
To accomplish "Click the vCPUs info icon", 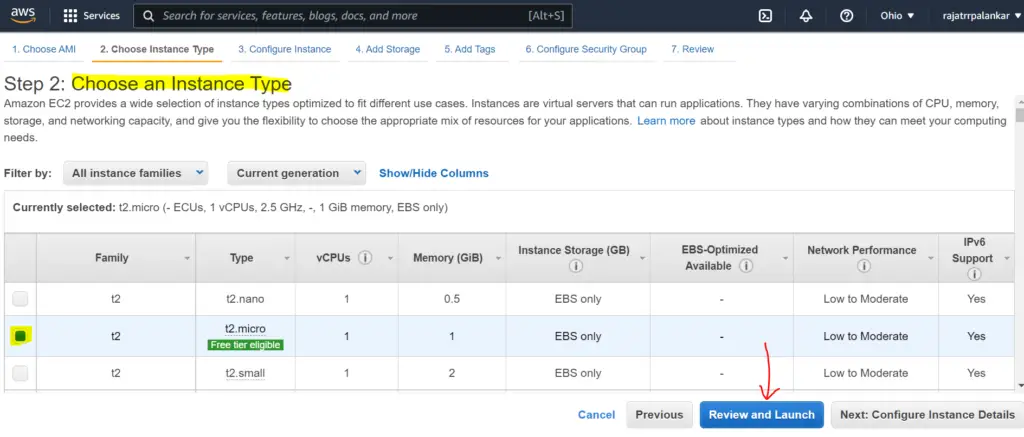I will (365, 257).
